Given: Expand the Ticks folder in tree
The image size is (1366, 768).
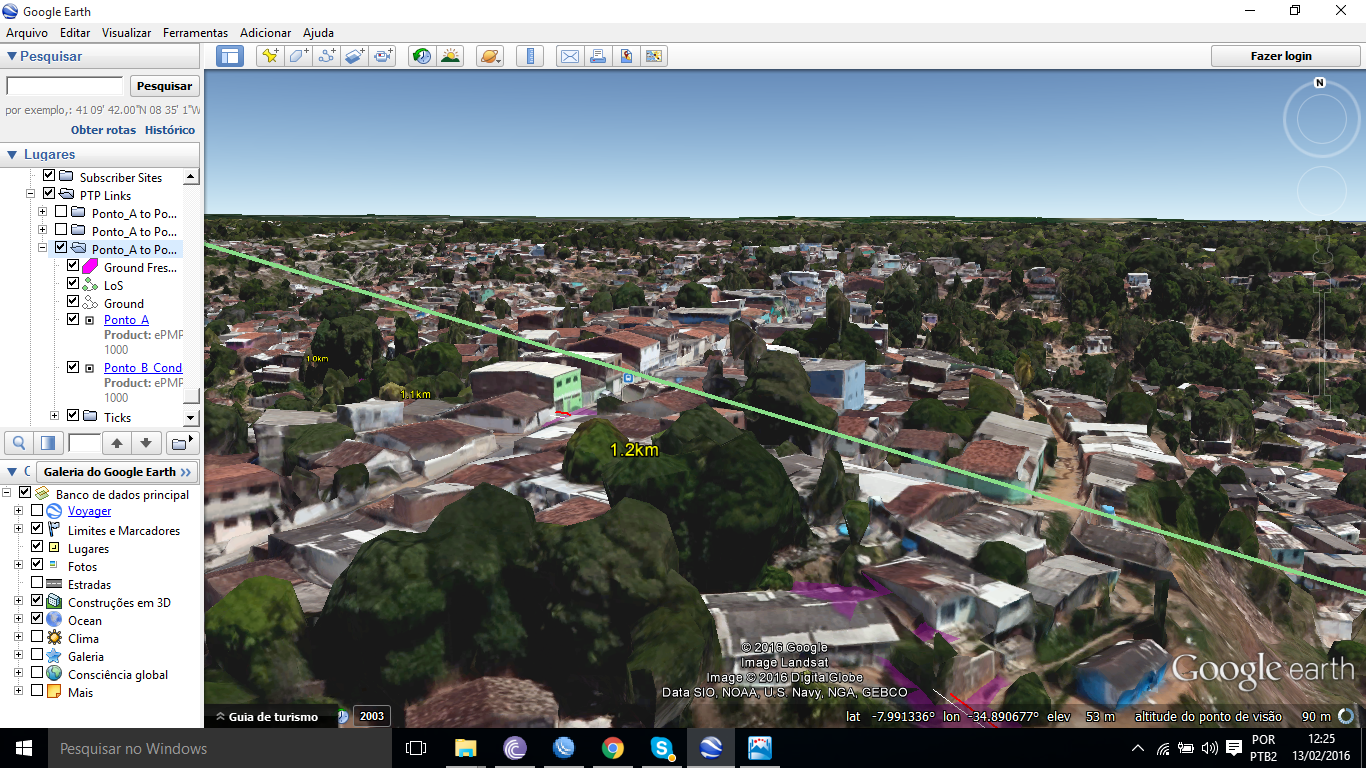Looking at the screenshot, I should point(55,416).
